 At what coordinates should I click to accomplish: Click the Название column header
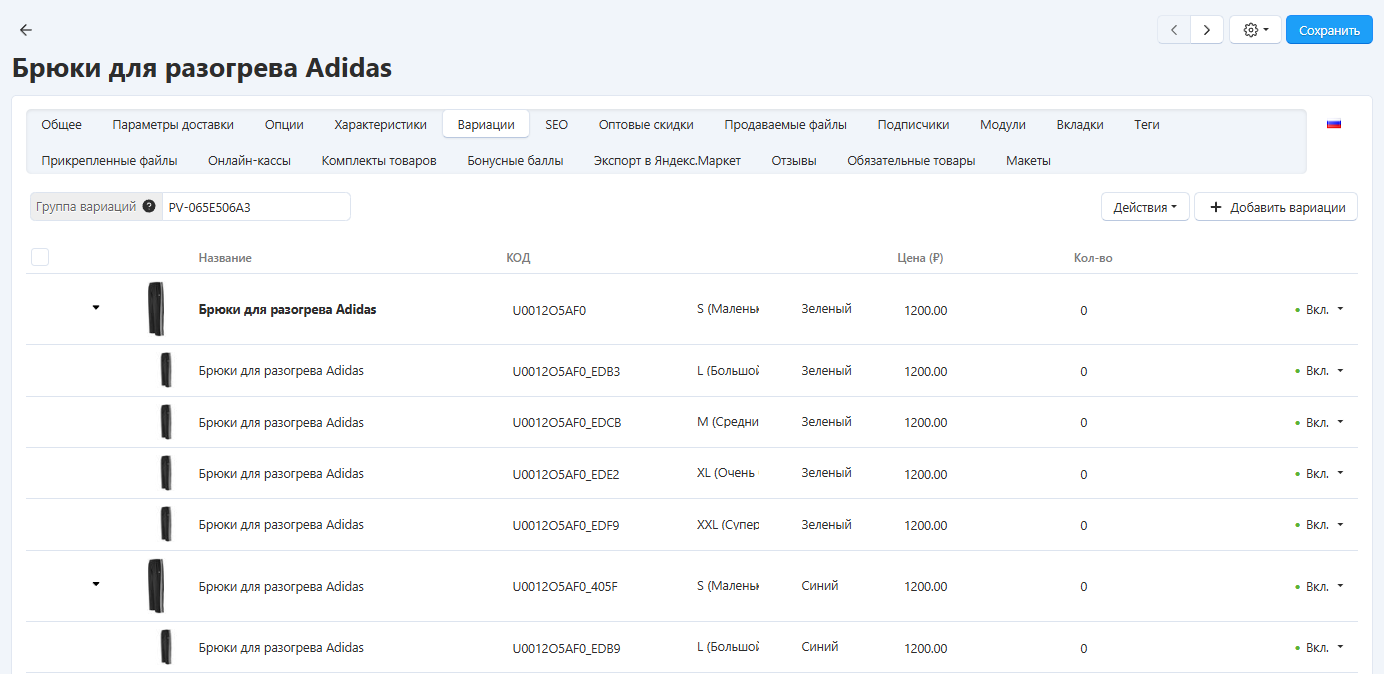225,258
